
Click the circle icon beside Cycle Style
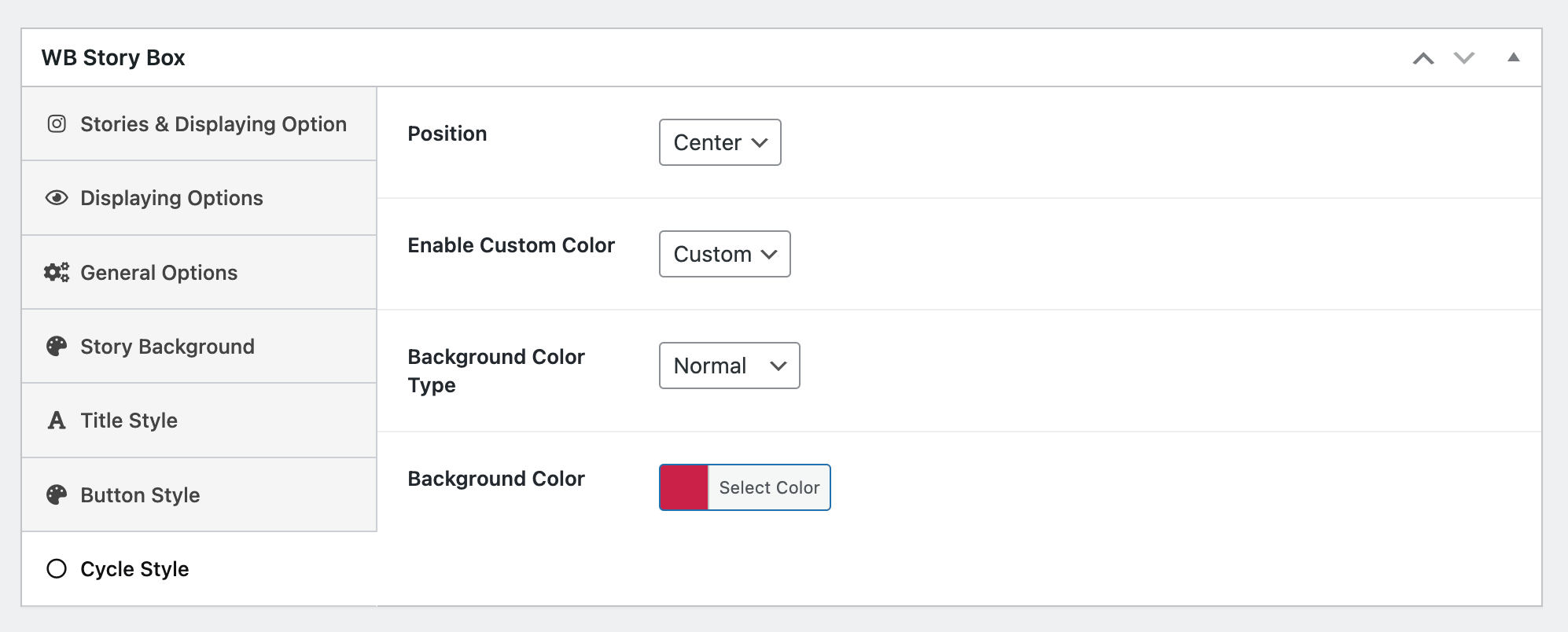(x=57, y=569)
